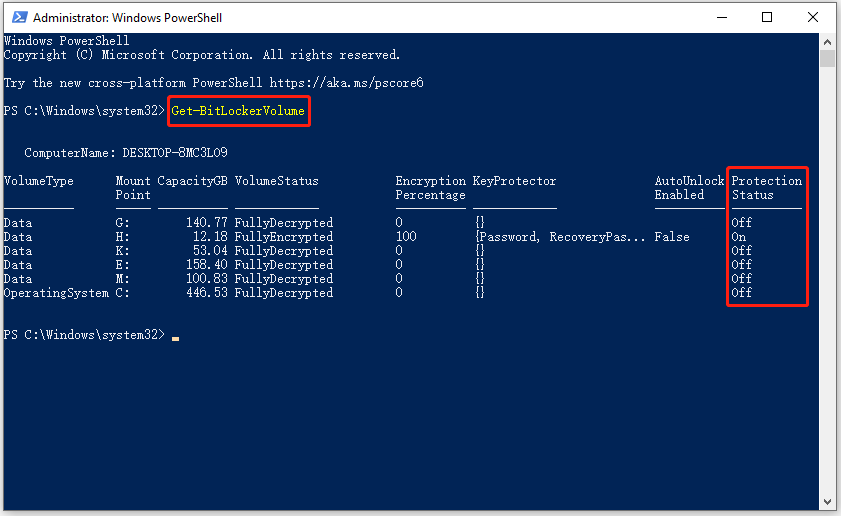Viewport: 841px width, 516px height.
Task: Click the scrollbar up arrow
Action: (x=827, y=41)
